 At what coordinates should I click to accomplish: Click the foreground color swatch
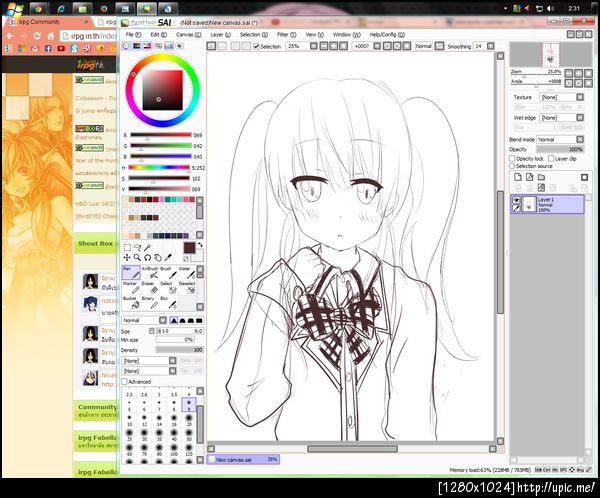pos(189,248)
